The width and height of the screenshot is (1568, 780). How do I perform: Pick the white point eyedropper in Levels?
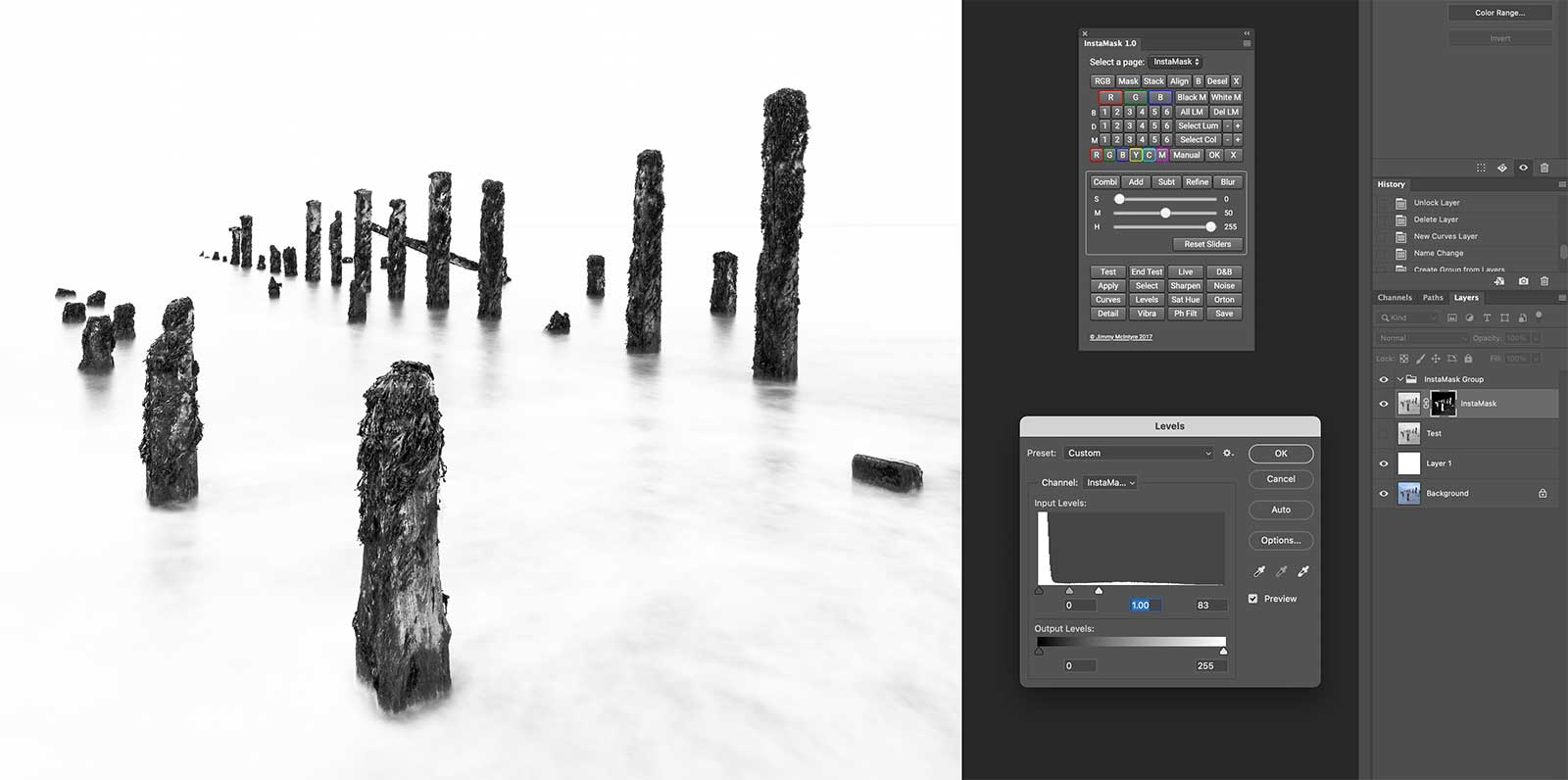(x=1303, y=571)
